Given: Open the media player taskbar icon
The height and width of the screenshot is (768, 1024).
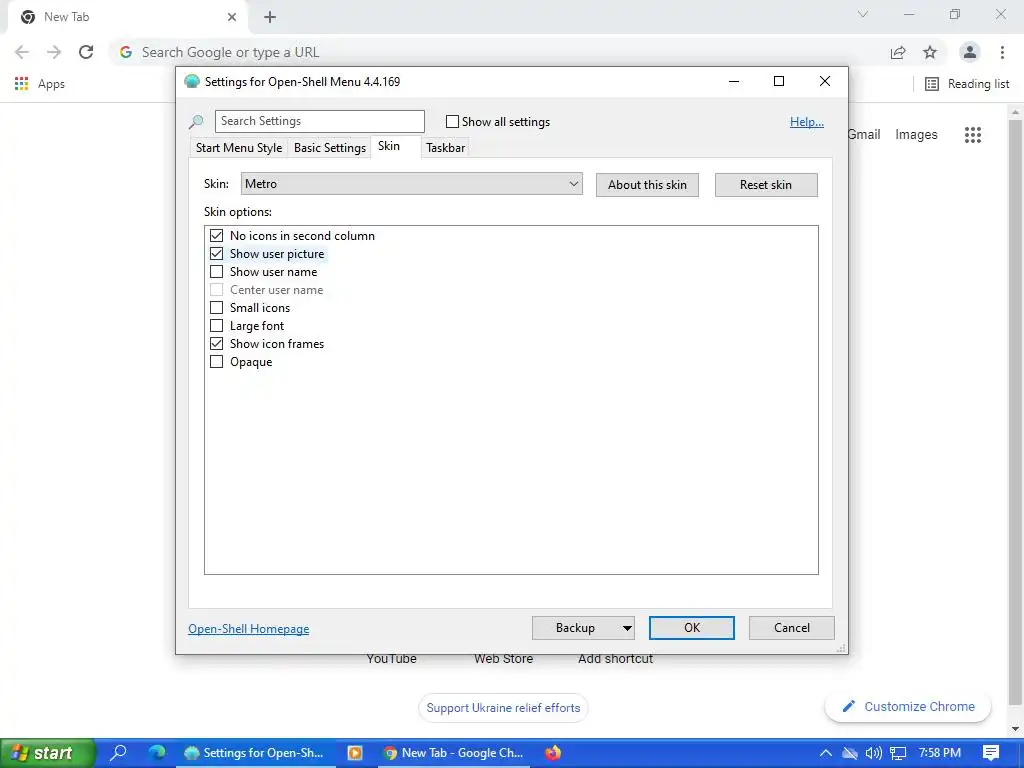Looking at the screenshot, I should [x=355, y=752].
